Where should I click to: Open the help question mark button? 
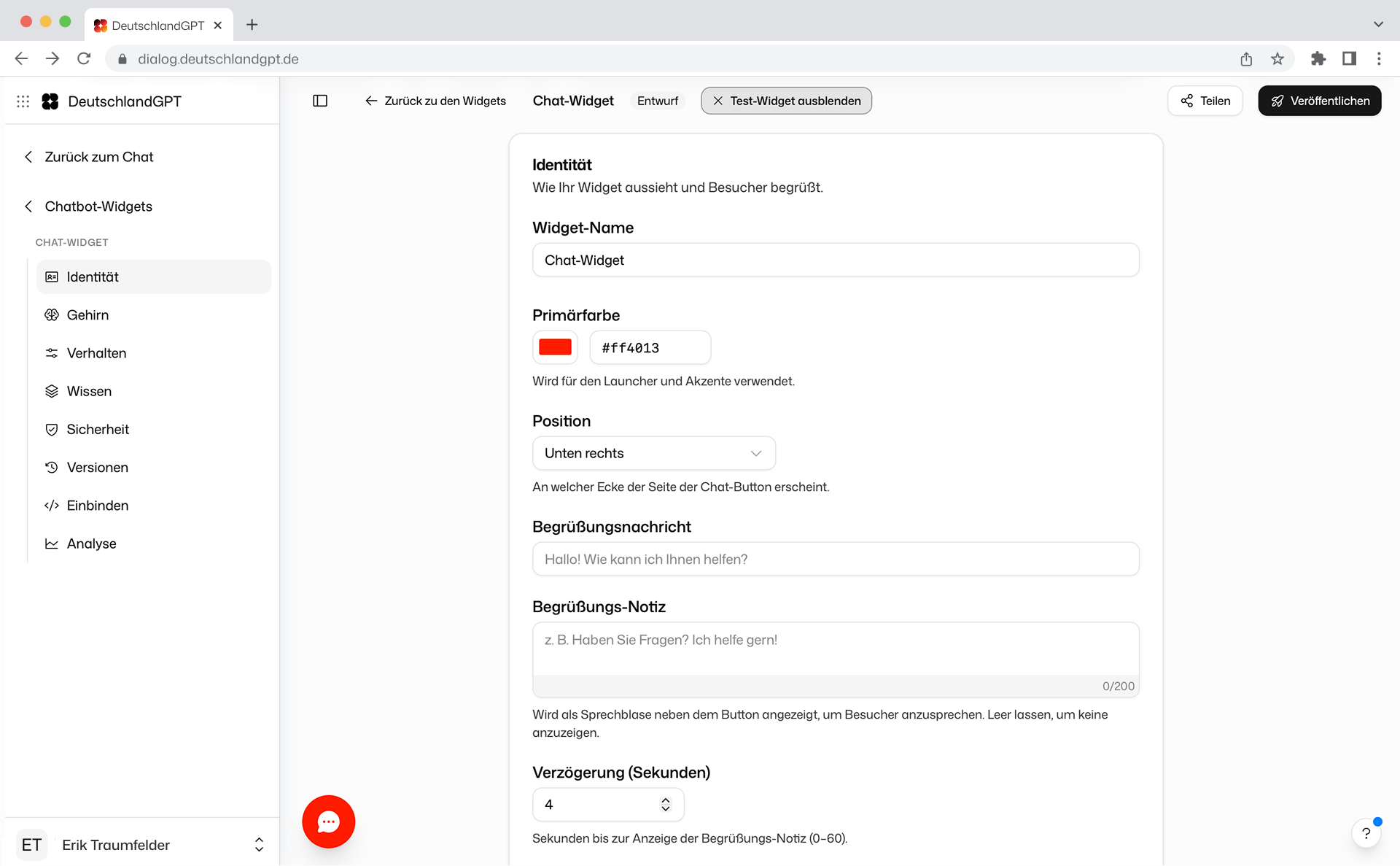pos(1366,833)
